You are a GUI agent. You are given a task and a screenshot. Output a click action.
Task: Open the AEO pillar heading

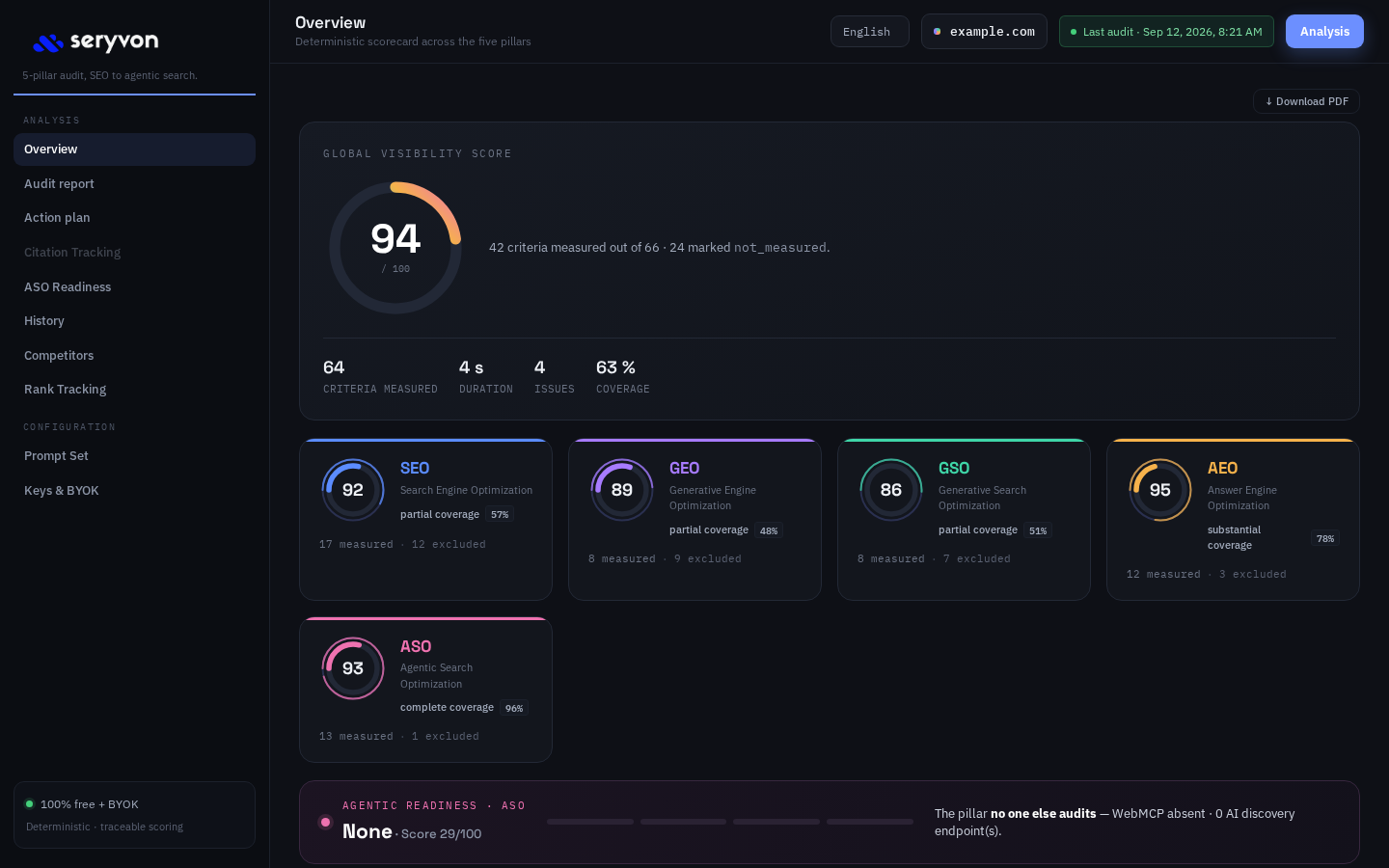[1222, 468]
